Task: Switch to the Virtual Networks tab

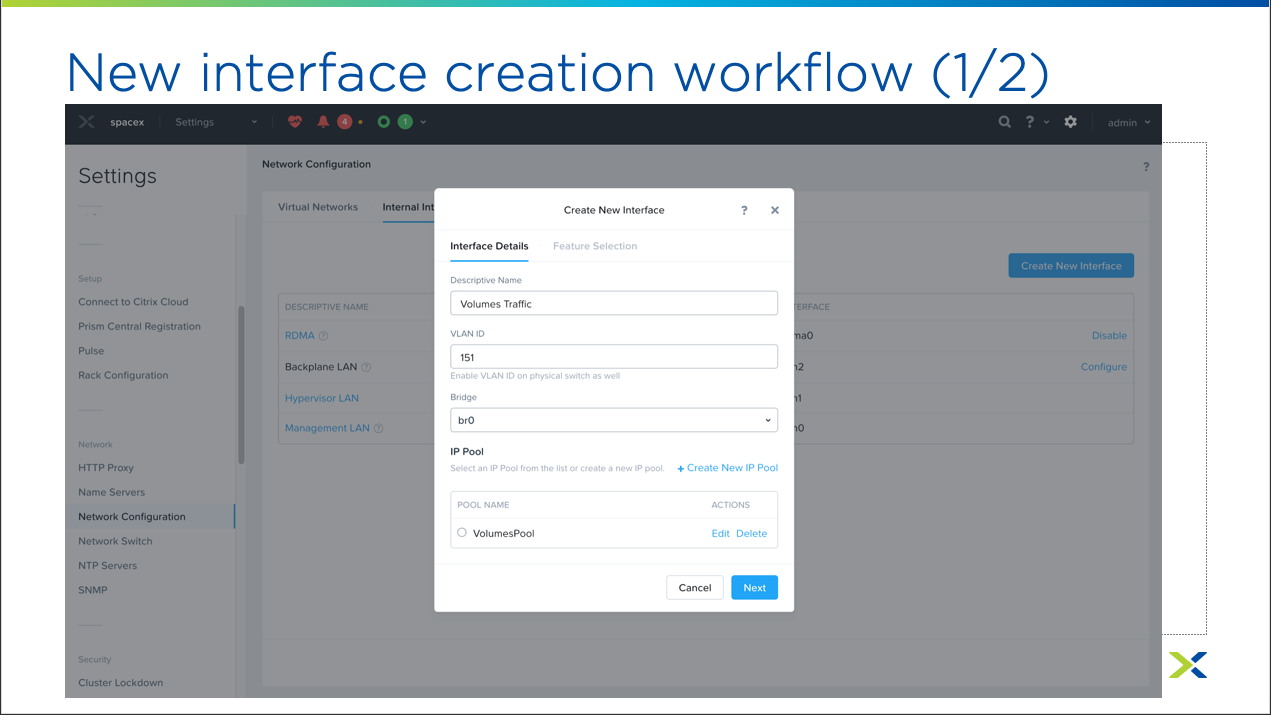Action: tap(318, 207)
